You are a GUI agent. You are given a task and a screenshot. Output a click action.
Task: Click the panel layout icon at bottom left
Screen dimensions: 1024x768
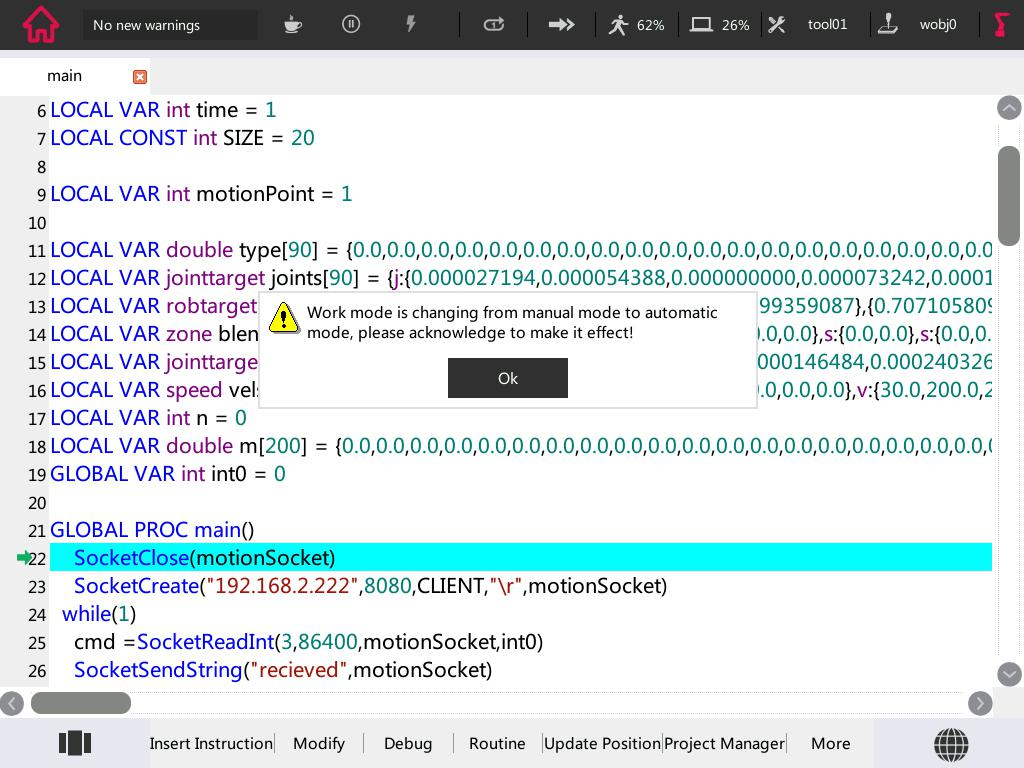click(x=75, y=743)
